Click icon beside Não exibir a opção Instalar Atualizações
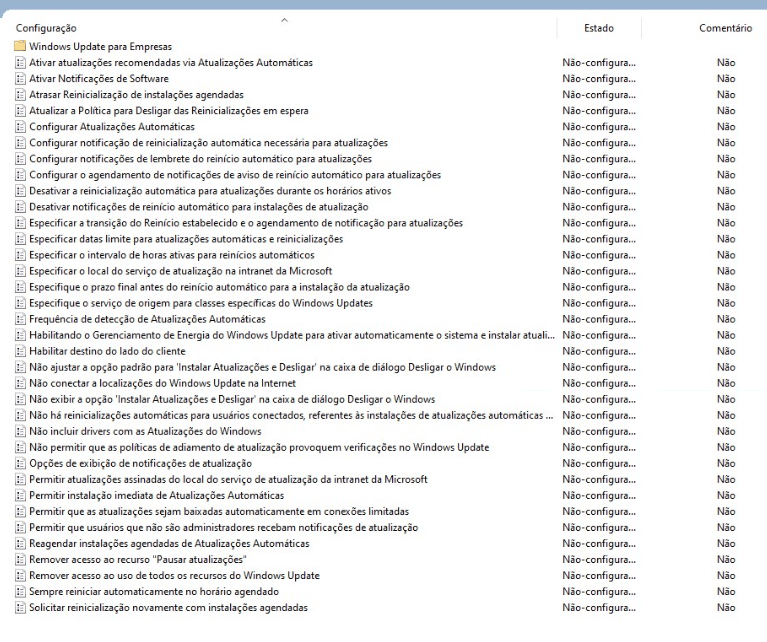The height and width of the screenshot is (642, 767). (x=20, y=399)
